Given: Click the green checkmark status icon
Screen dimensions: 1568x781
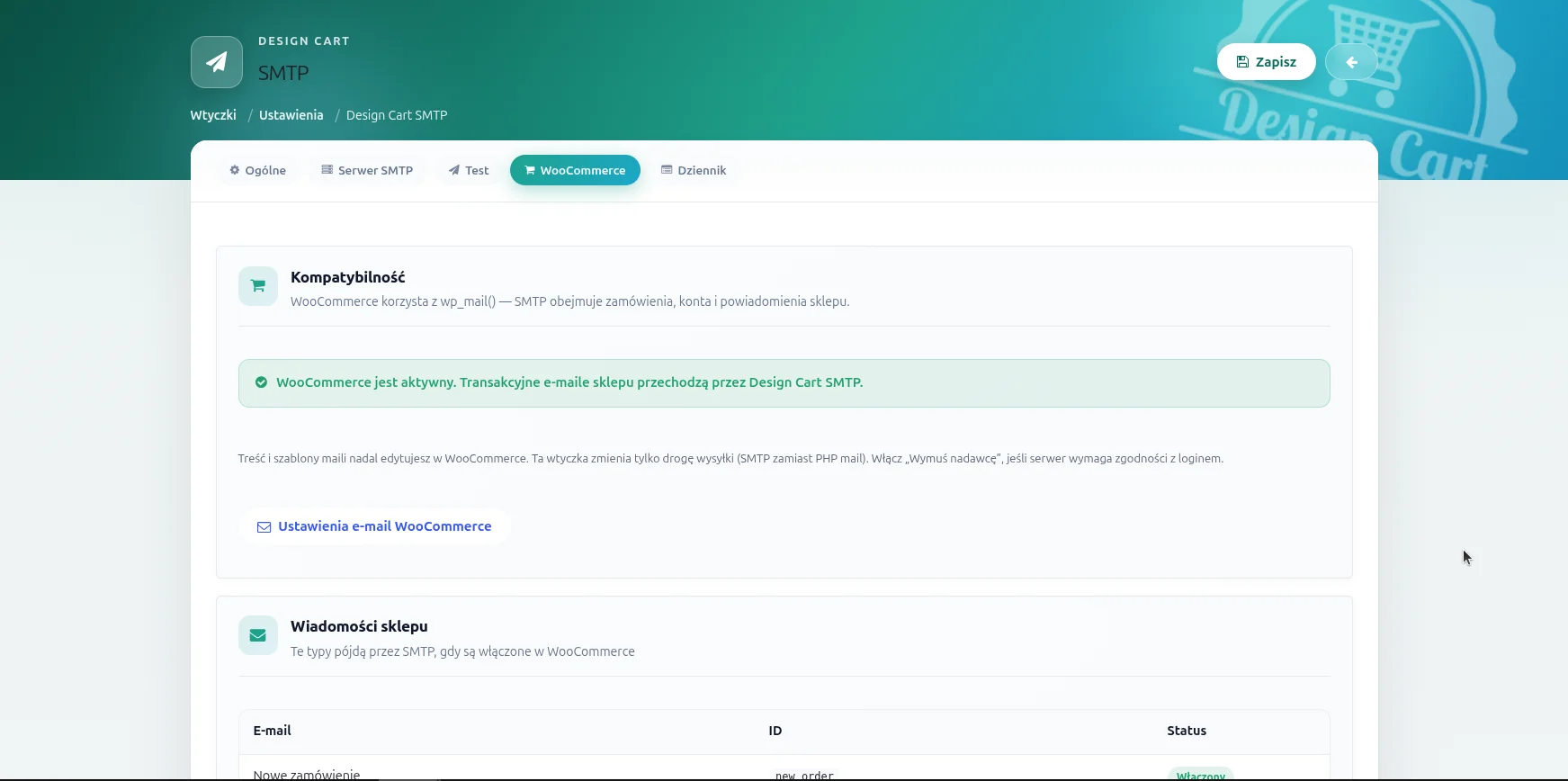Looking at the screenshot, I should tap(261, 382).
